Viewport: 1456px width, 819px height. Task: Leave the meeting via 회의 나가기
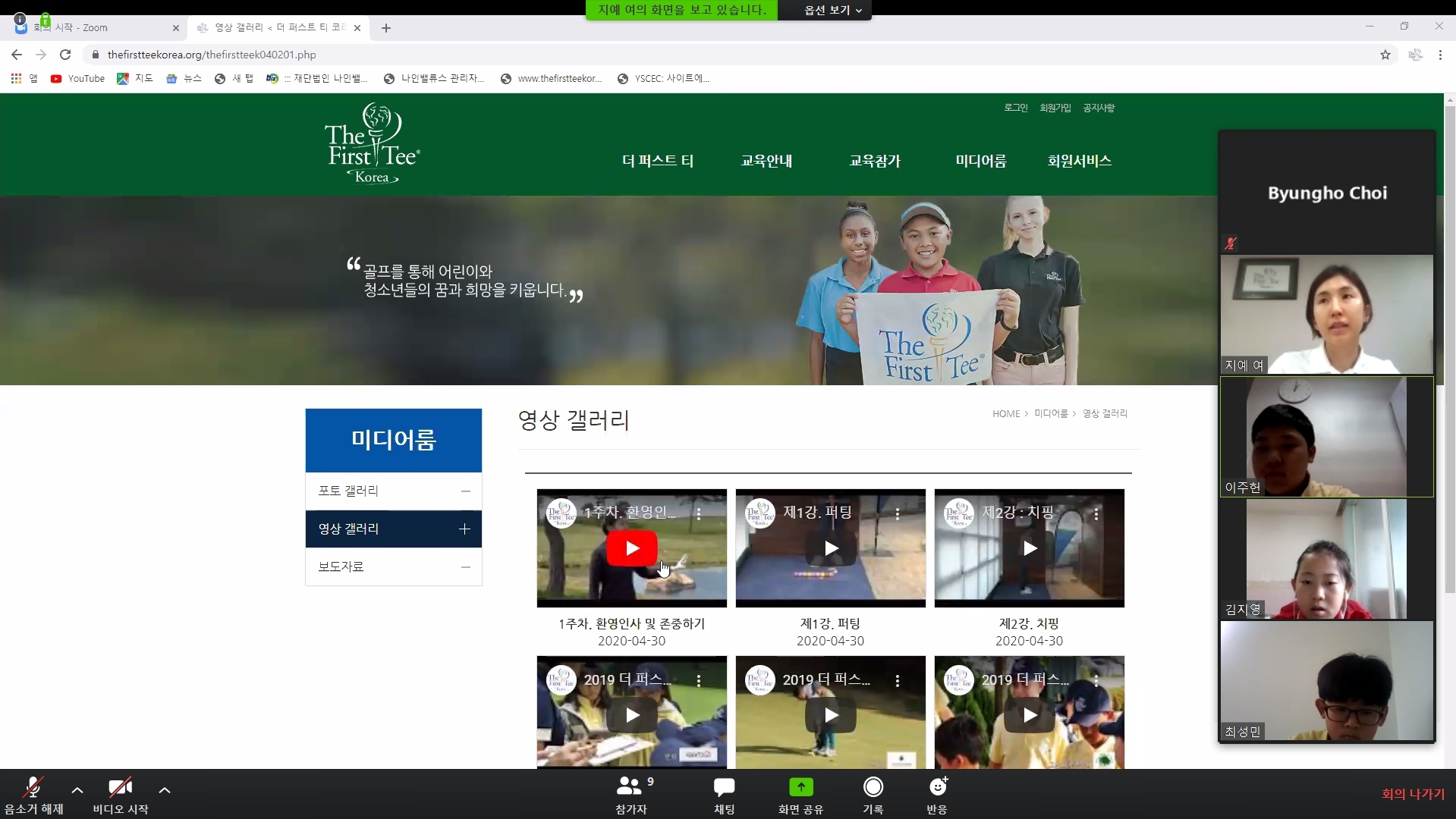click(1412, 794)
